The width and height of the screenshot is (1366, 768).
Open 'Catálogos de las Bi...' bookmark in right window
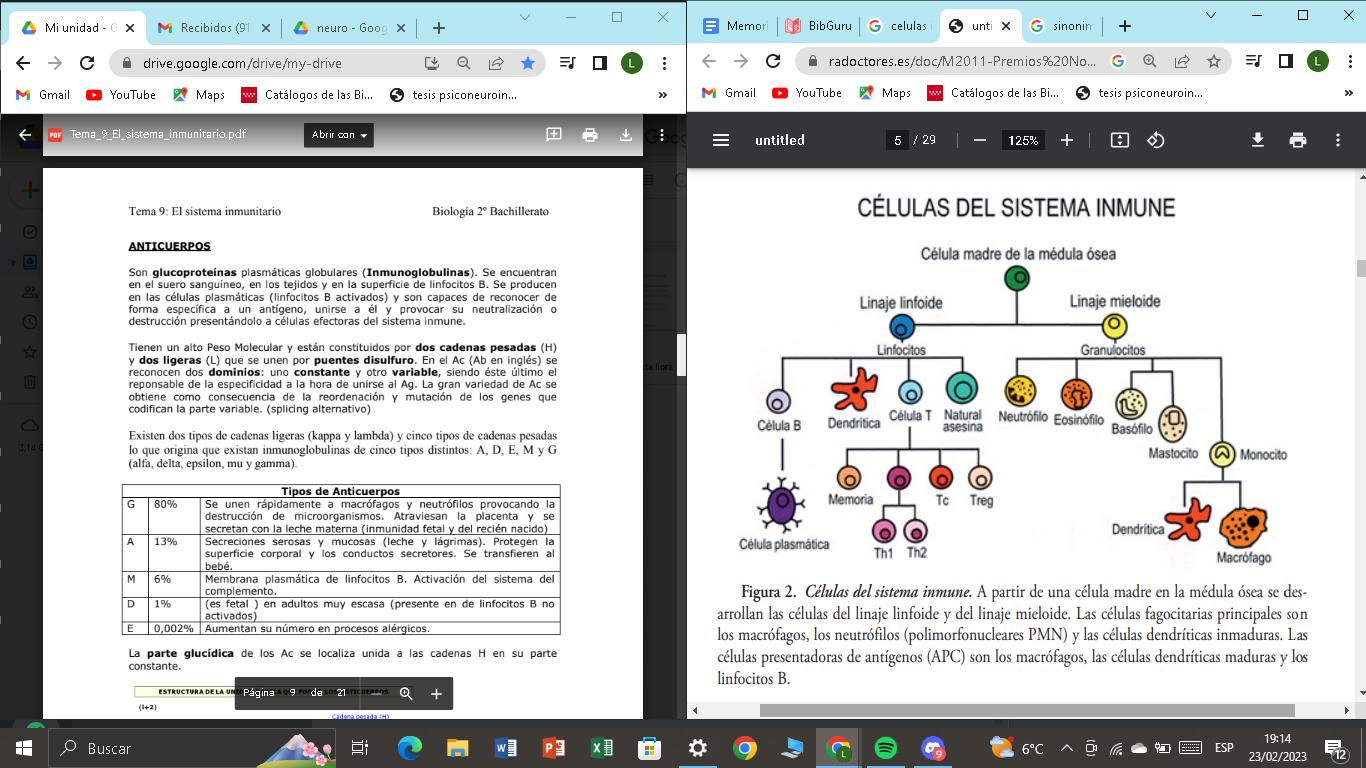pos(993,93)
